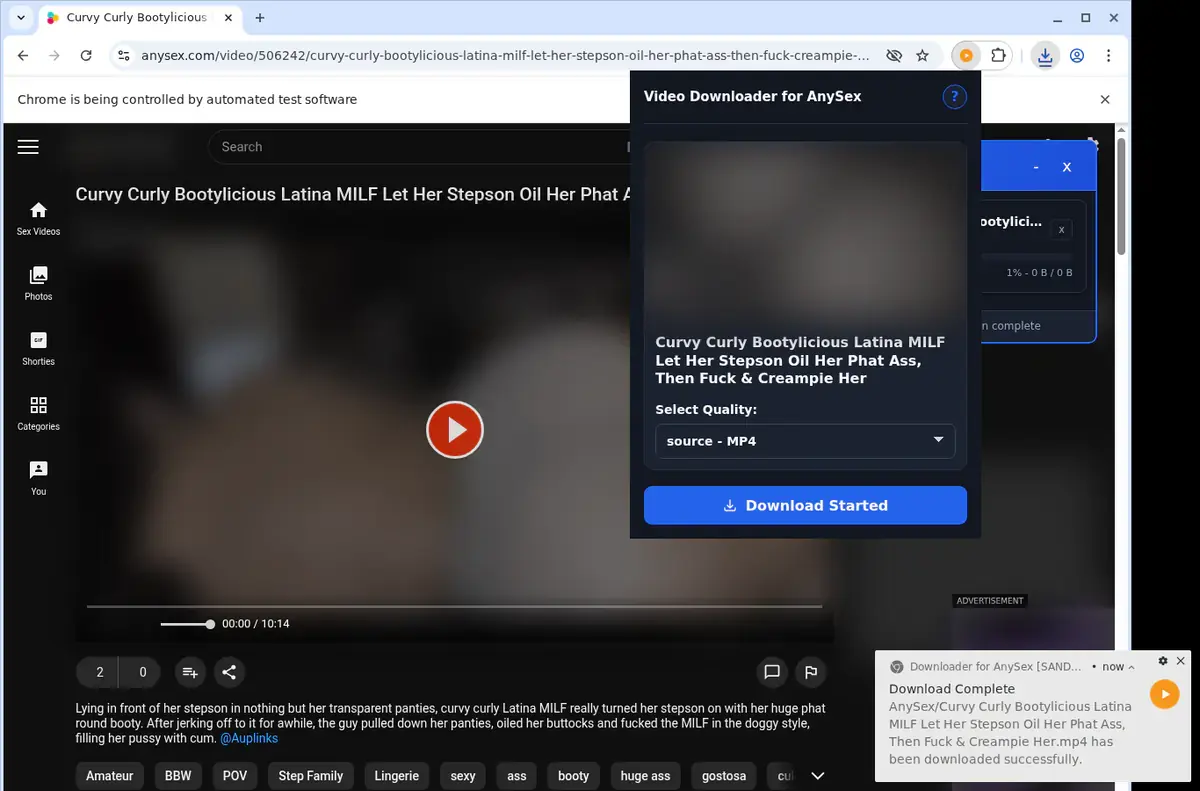Click the 00:00 / 10:14 time display
Image resolution: width=1200 pixels, height=791 pixels.
tap(255, 624)
